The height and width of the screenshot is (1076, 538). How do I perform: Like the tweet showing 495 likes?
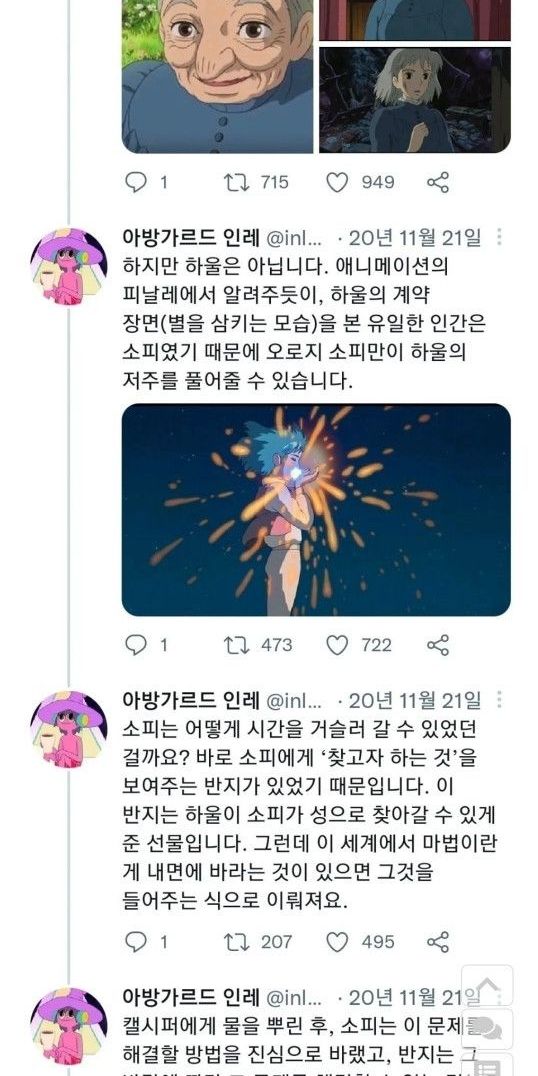(x=337, y=942)
